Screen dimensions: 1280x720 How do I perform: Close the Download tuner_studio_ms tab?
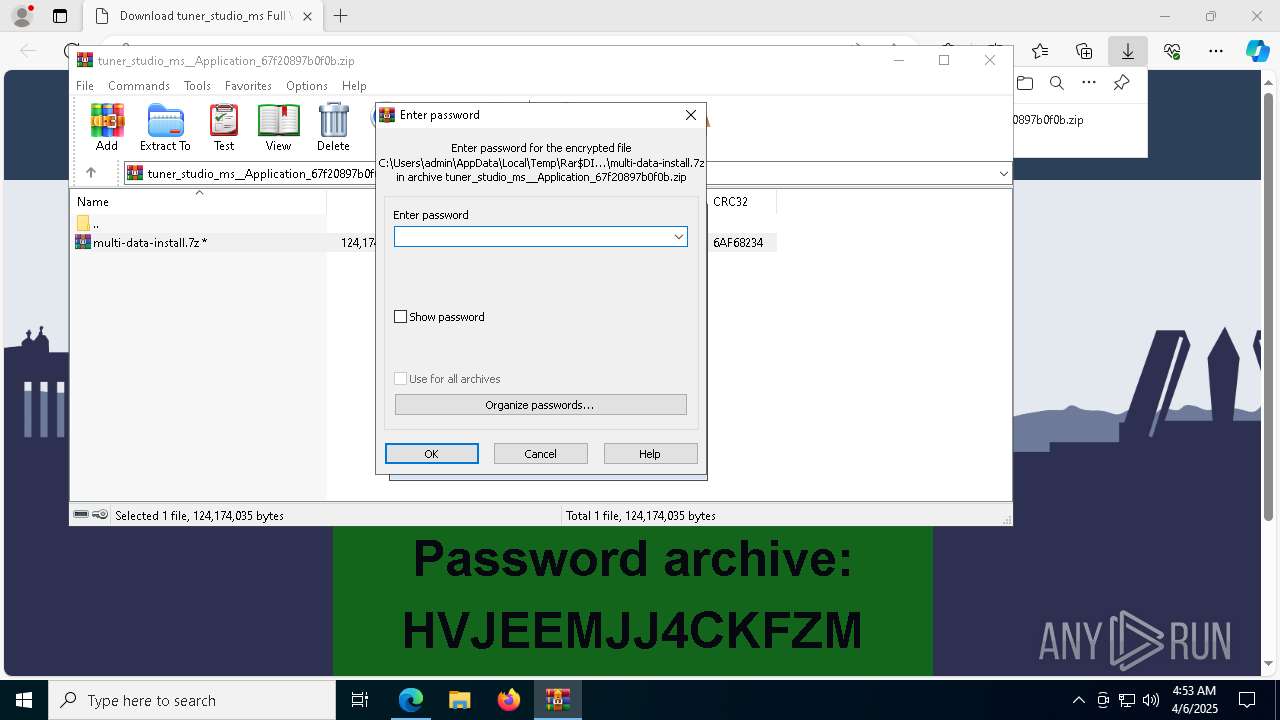pyautogui.click(x=307, y=16)
